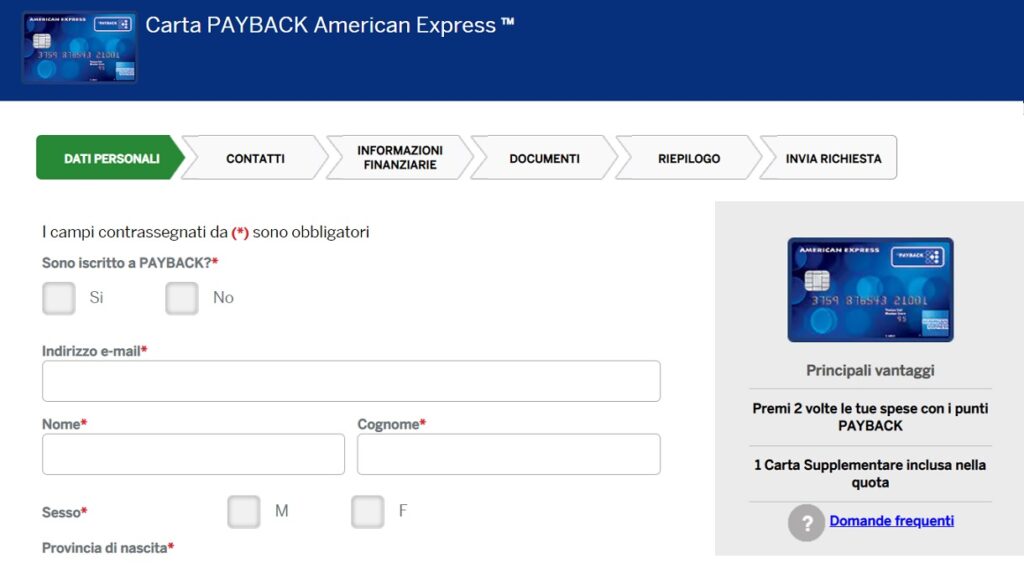Open the INVIA RICHIESTA step

(829, 157)
